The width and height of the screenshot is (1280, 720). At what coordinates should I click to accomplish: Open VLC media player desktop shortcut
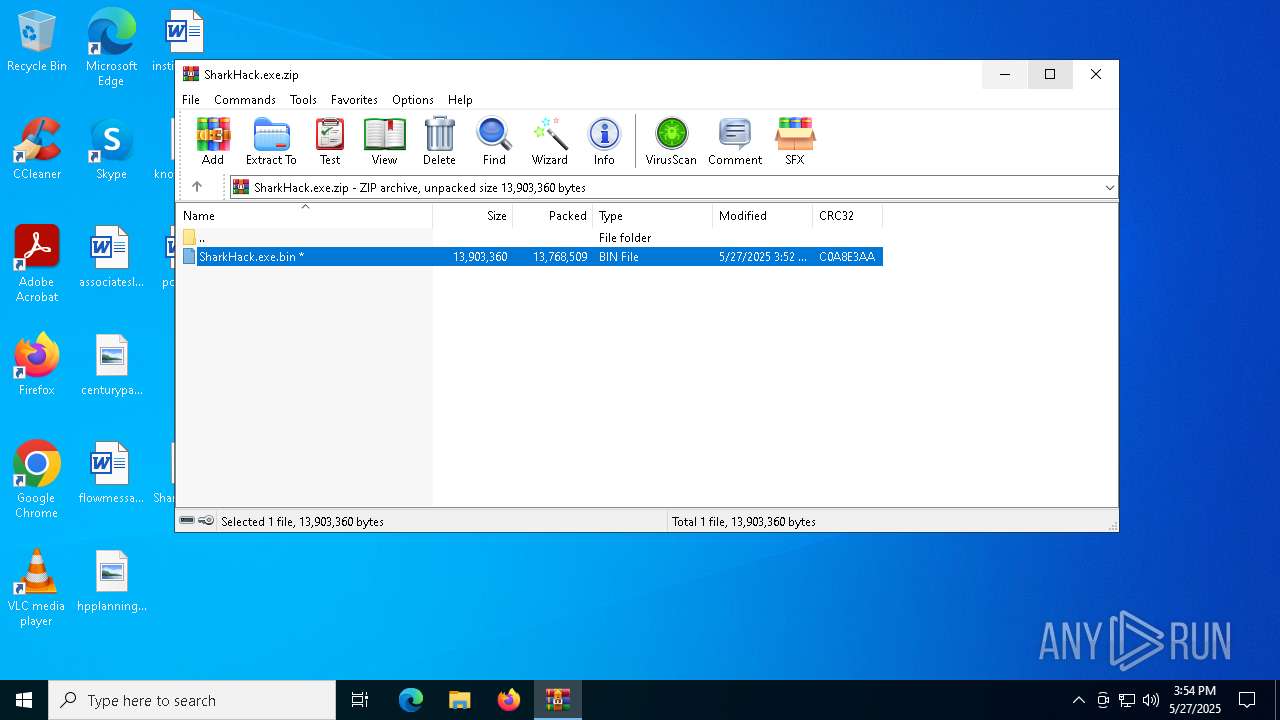pyautogui.click(x=37, y=588)
